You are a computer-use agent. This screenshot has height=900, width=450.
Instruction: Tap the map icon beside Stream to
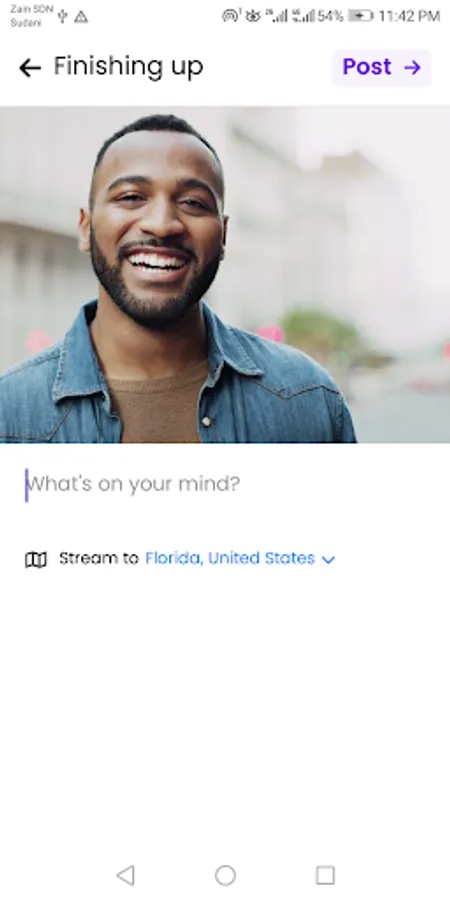coord(36,559)
